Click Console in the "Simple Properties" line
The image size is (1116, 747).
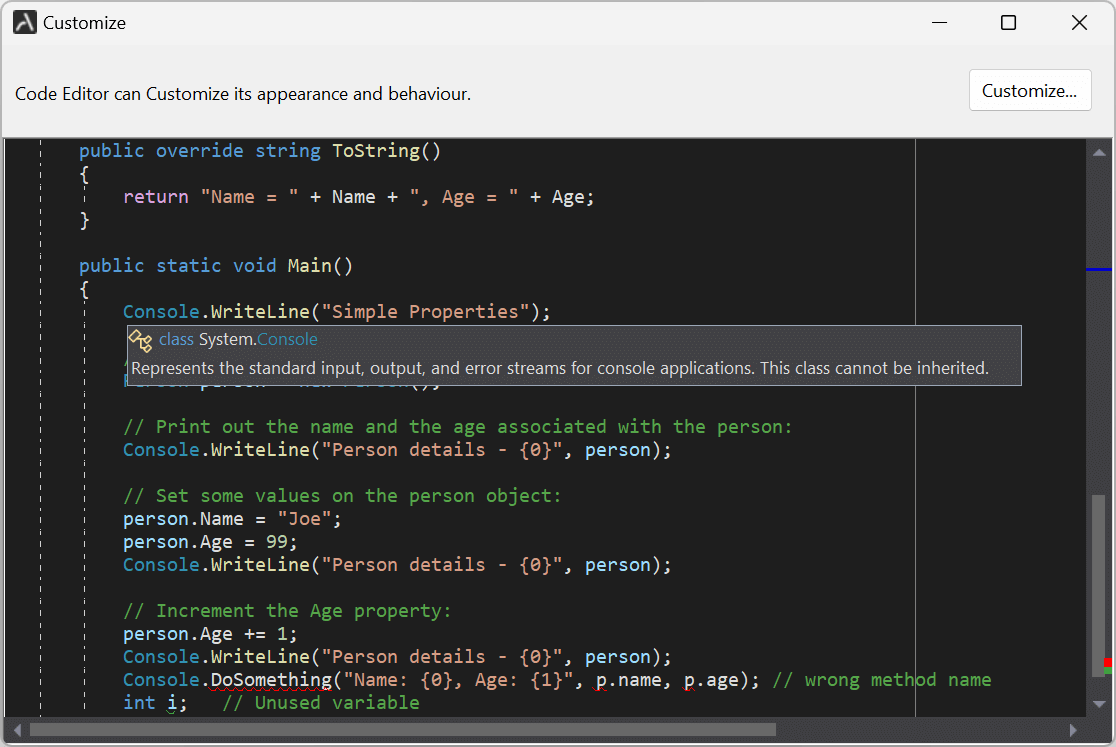pyautogui.click(x=161, y=312)
